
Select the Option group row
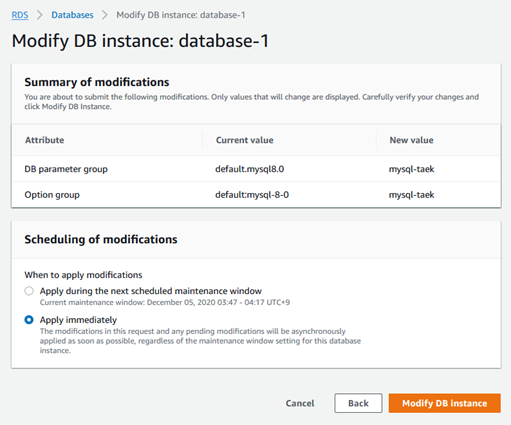tap(256, 195)
